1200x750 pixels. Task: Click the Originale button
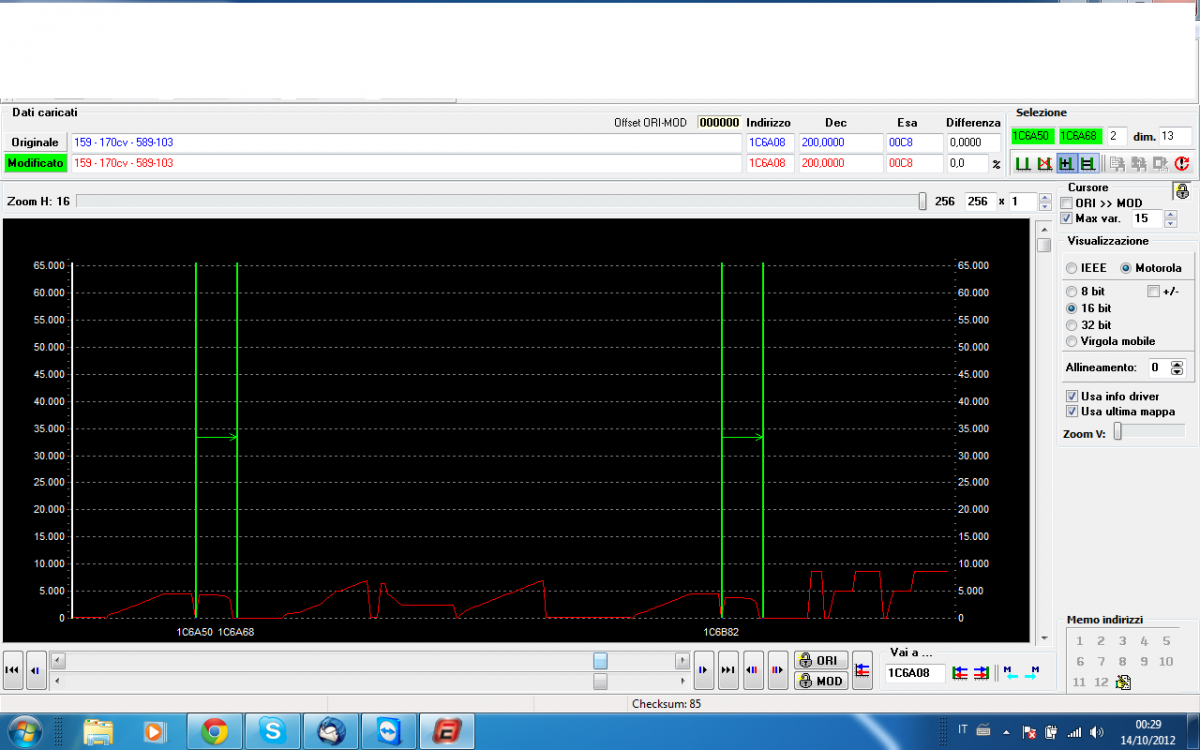(x=35, y=142)
